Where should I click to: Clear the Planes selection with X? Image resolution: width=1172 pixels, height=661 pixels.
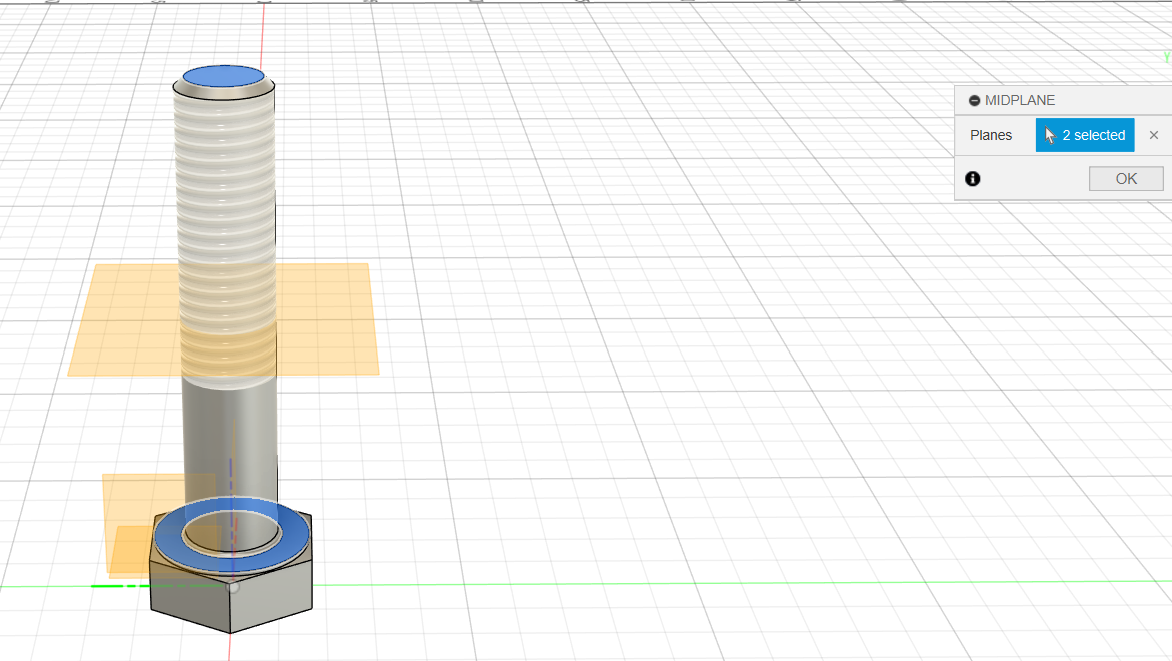click(x=1153, y=135)
